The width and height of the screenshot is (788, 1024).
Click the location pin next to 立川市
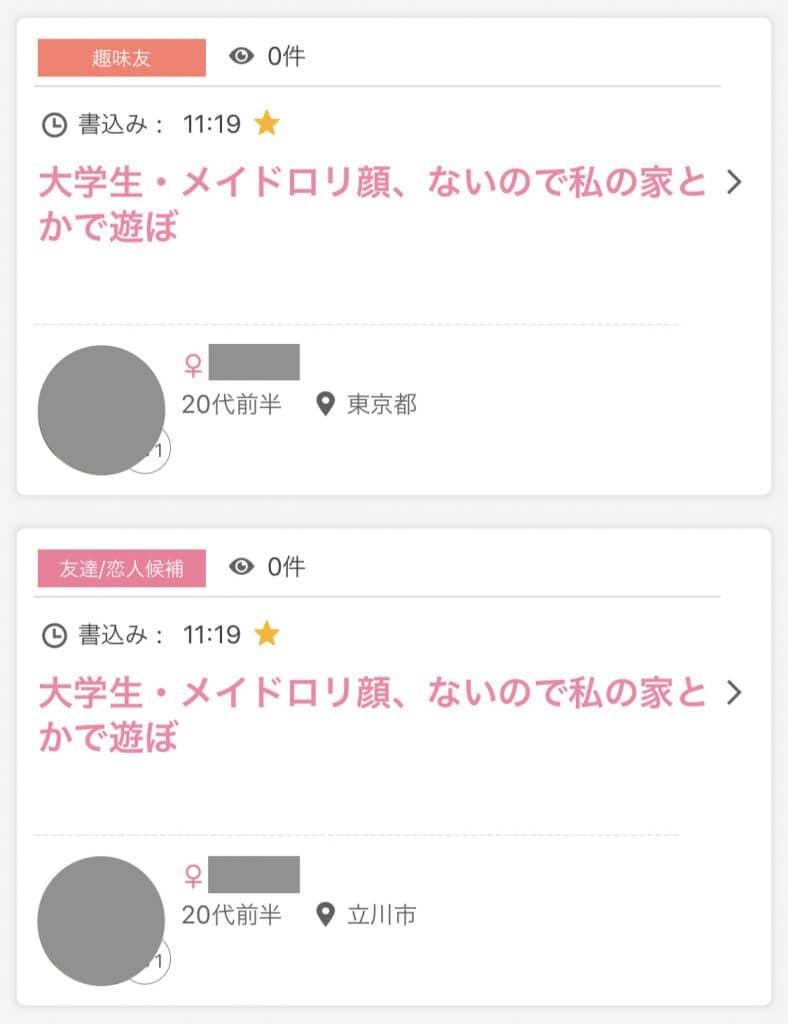(x=324, y=915)
